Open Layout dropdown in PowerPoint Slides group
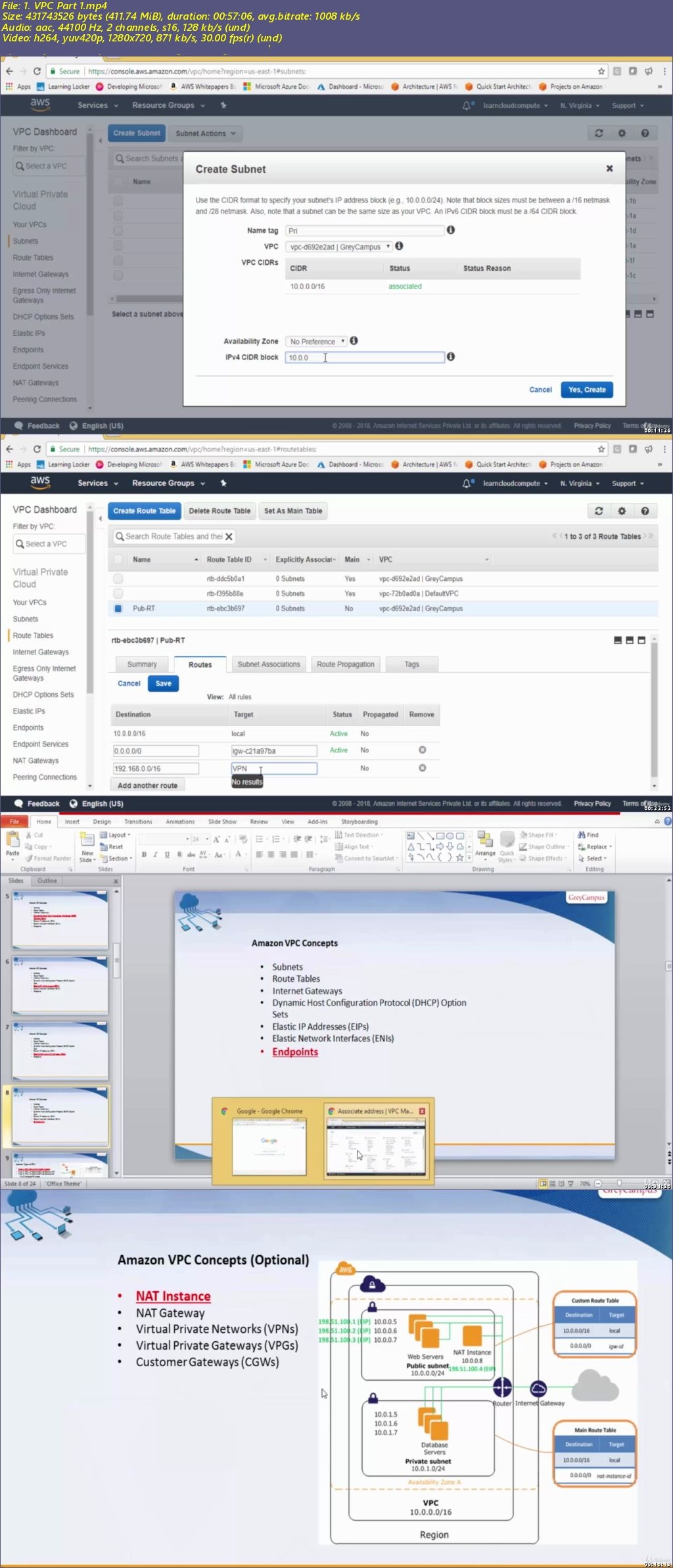 pos(115,835)
